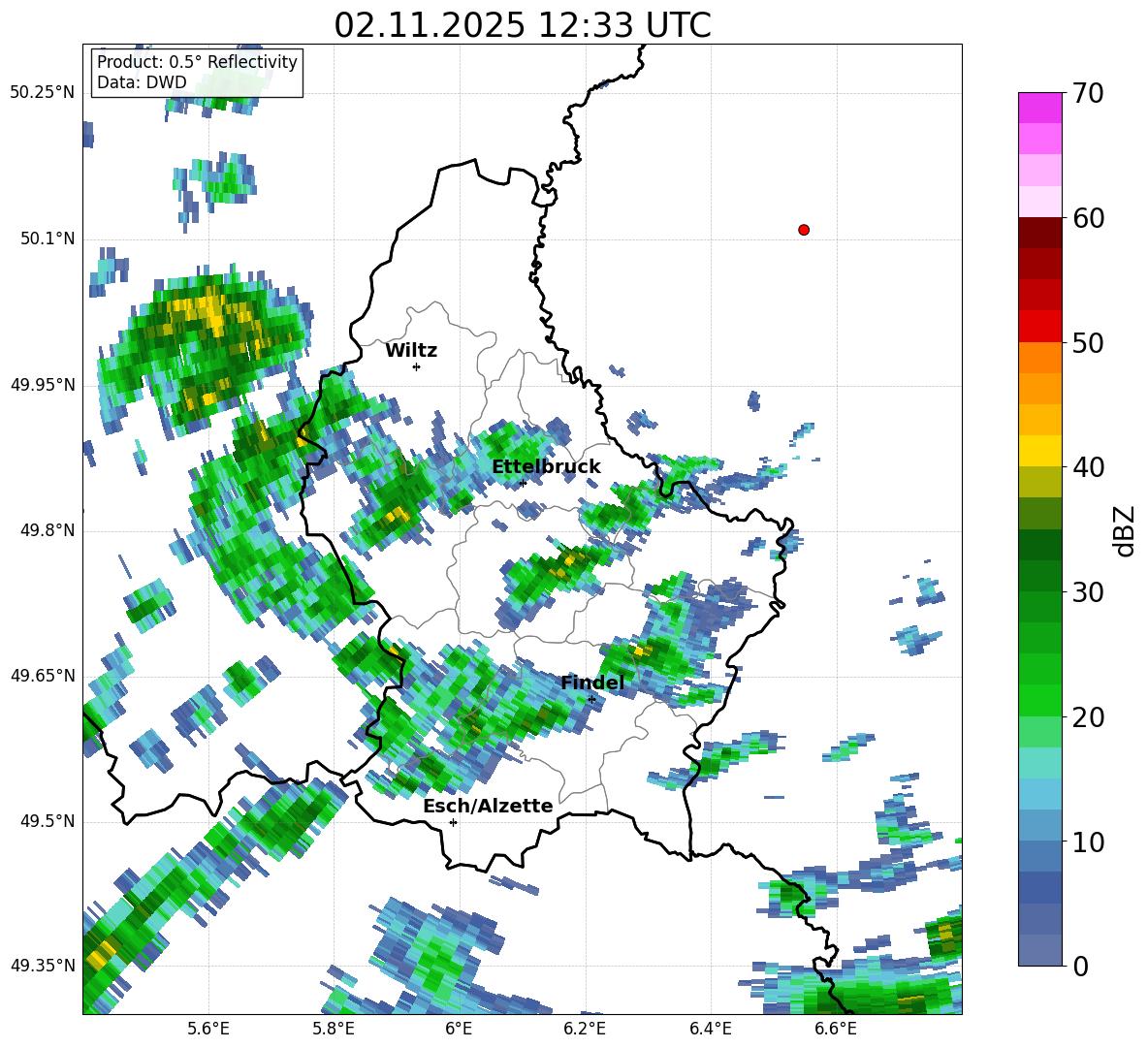Screen dimensions: 1148x1048
Task: Click the dBZ colorbar label
Action: (1126, 530)
